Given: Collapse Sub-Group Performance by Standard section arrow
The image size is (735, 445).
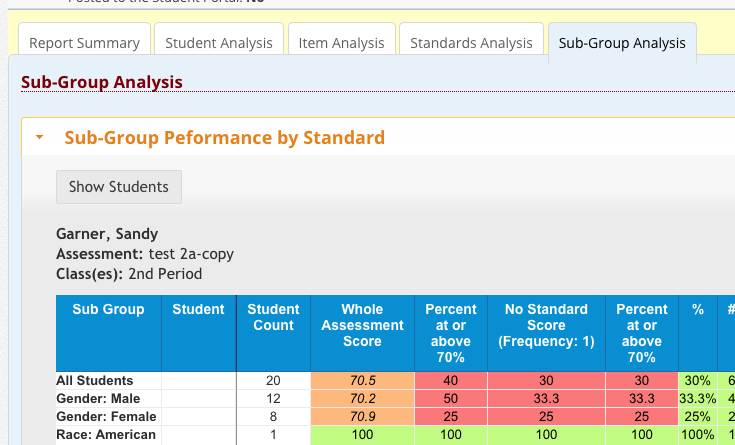Looking at the screenshot, I should [39, 138].
